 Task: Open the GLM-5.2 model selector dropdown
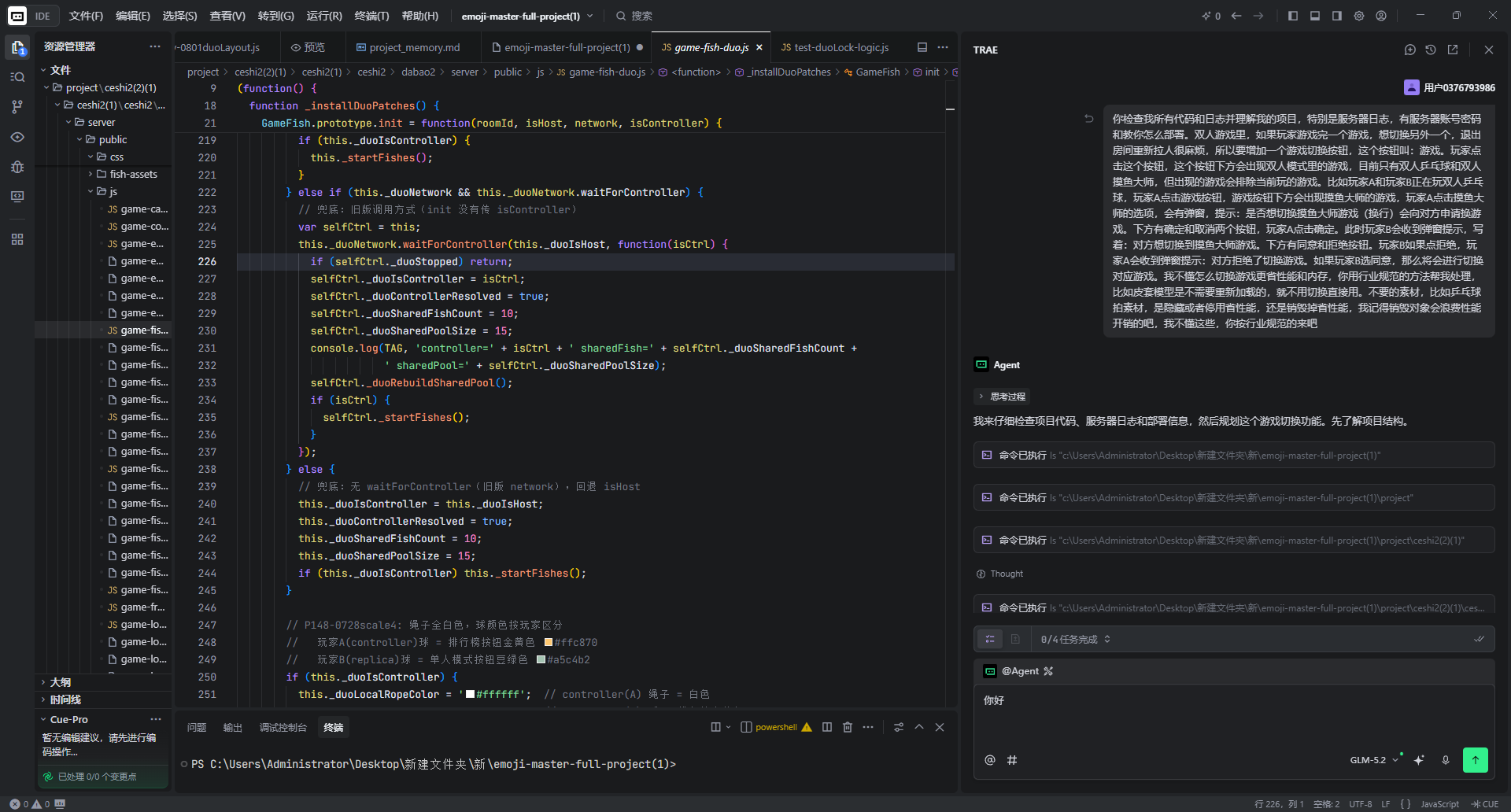pyautogui.click(x=1374, y=760)
